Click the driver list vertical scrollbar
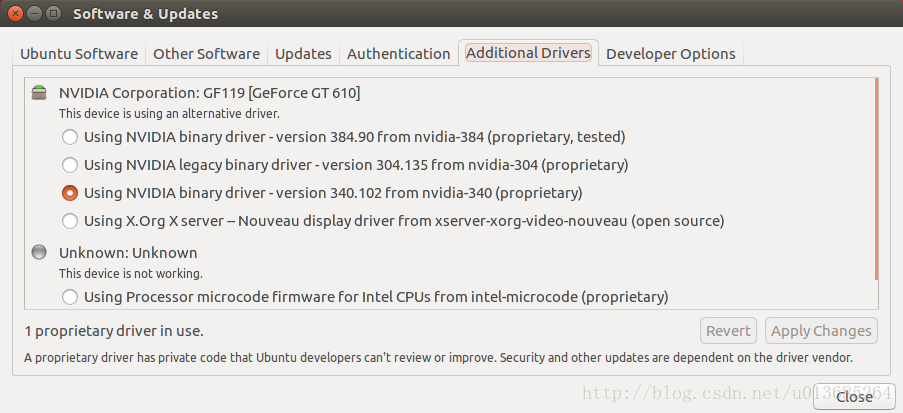Screen dimensions: 903x413 [876, 180]
